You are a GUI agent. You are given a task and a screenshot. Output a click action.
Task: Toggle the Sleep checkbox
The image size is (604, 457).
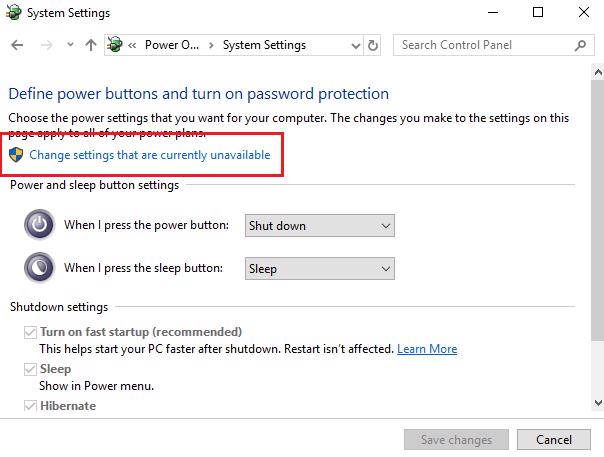[x=30, y=369]
